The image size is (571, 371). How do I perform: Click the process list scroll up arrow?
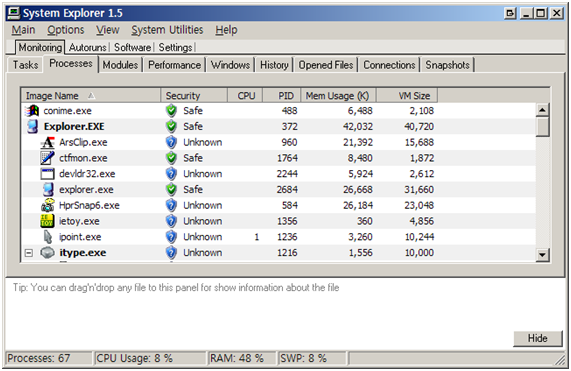point(542,110)
